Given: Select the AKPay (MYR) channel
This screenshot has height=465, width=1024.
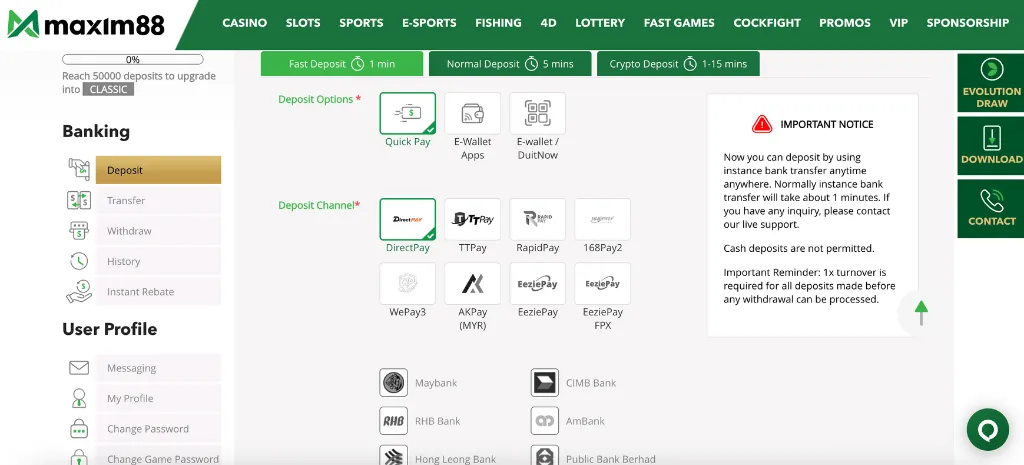Looking at the screenshot, I should coord(472,284).
